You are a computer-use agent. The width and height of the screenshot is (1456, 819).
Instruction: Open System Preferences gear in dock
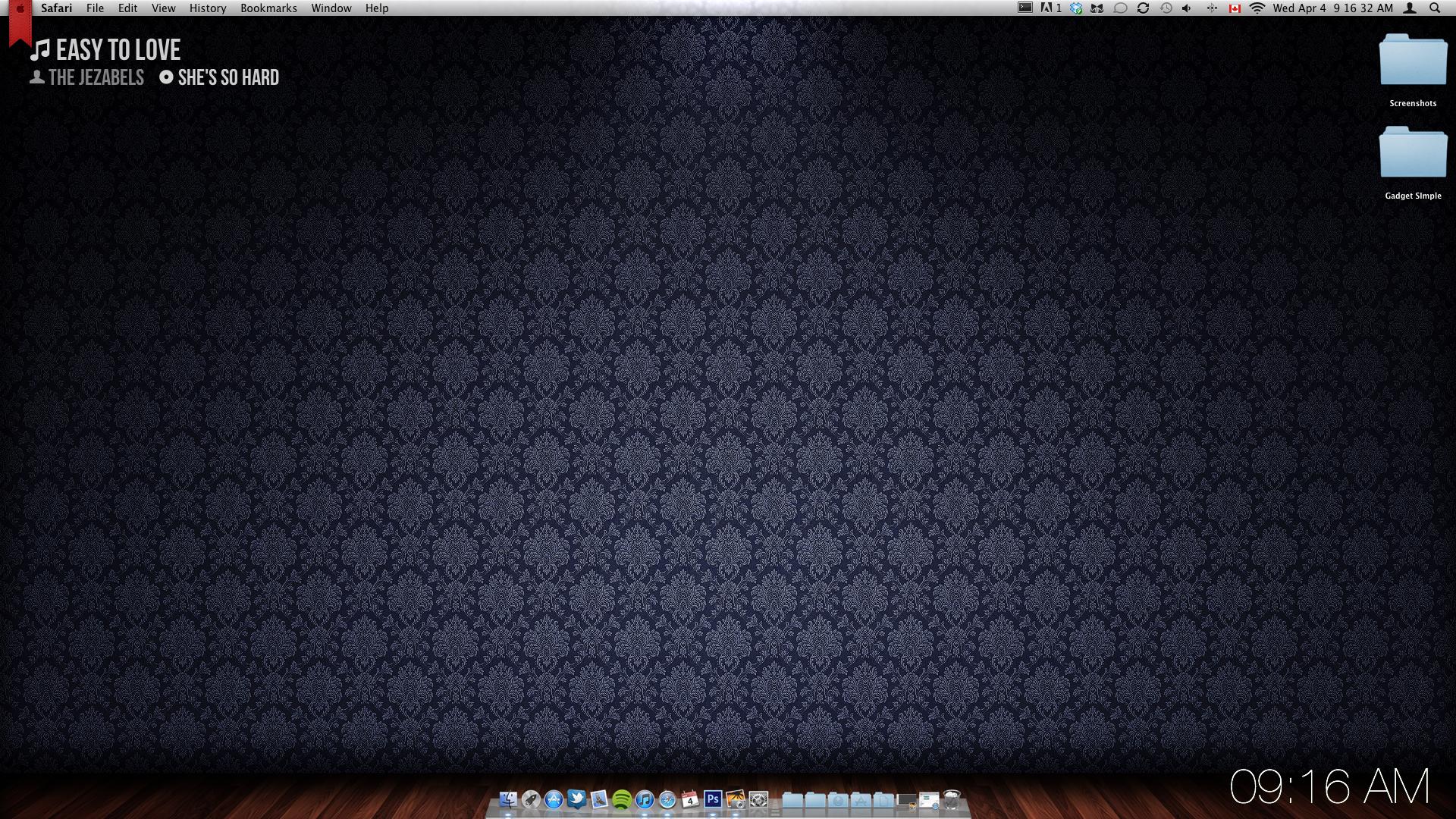[758, 799]
